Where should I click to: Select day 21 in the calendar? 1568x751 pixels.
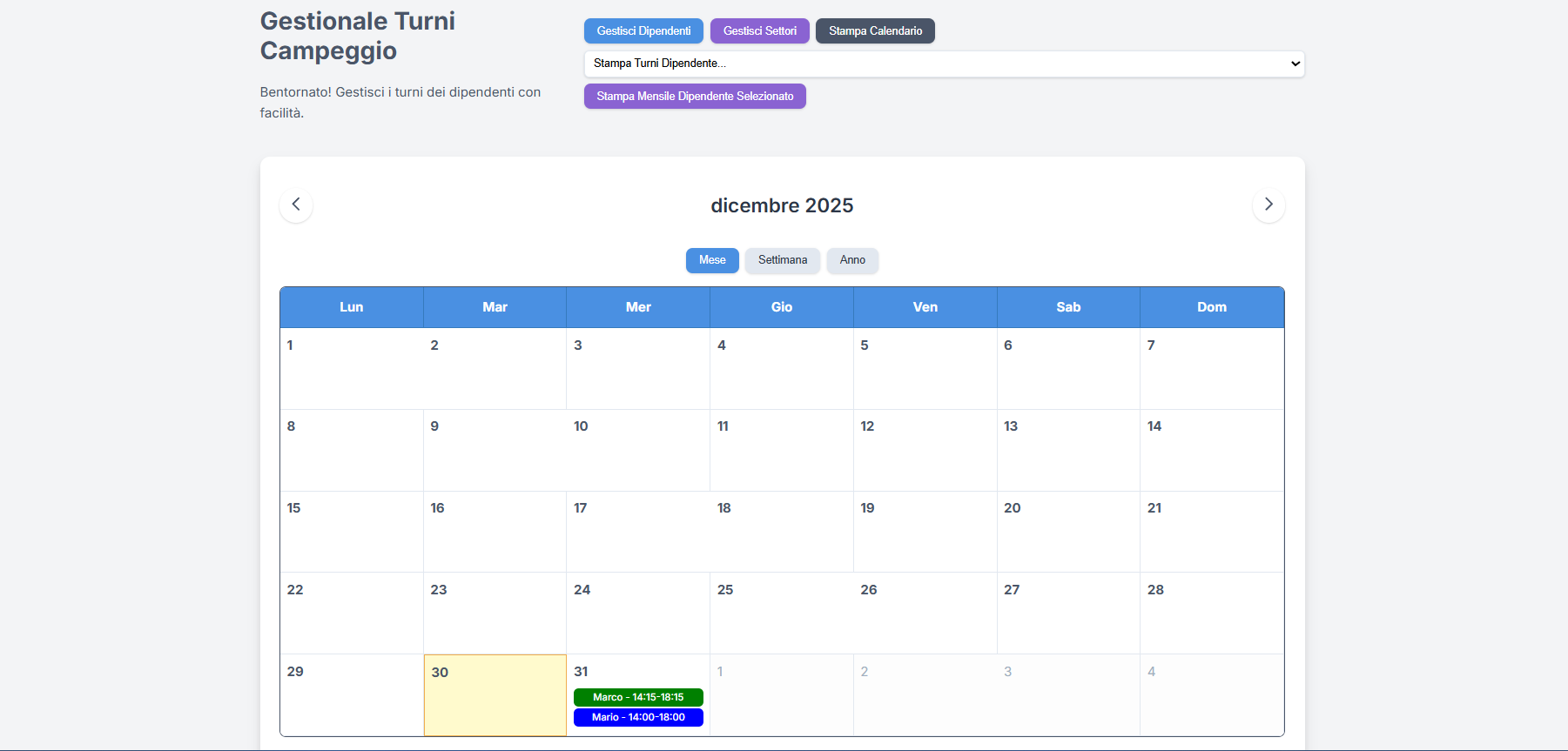(1212, 532)
